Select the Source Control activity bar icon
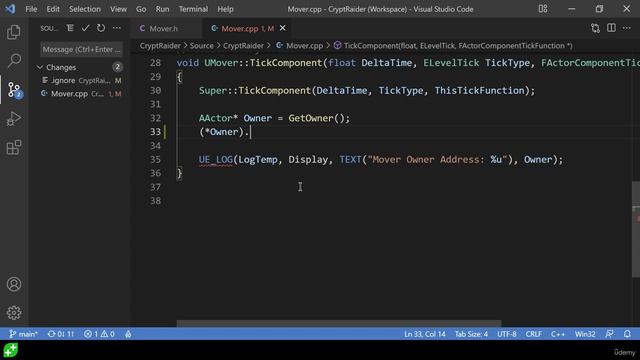The width and height of the screenshot is (640, 360). [x=14, y=90]
